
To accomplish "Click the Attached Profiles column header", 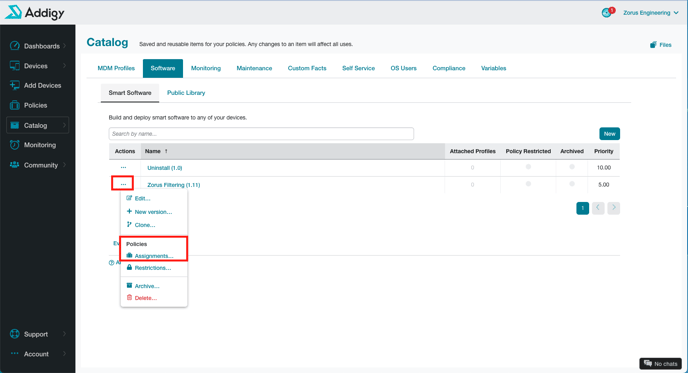I will click(473, 151).
